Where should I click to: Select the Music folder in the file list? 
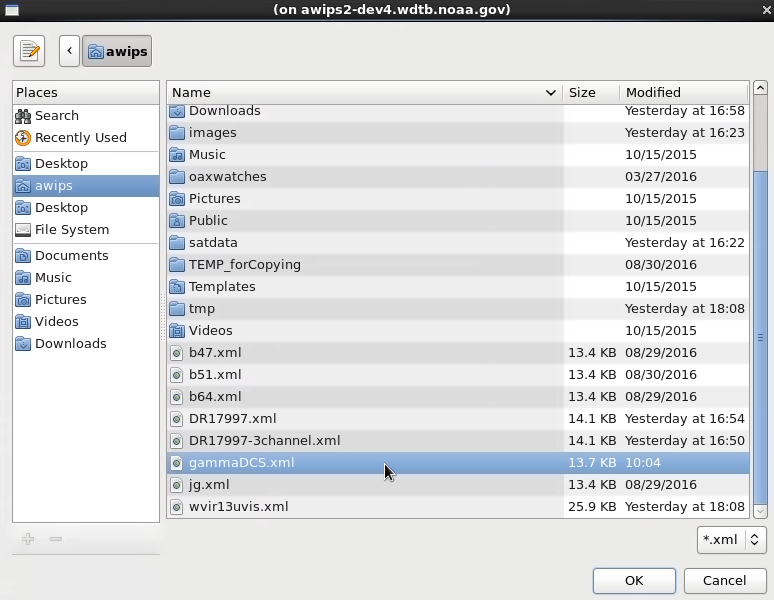[x=458, y=154]
